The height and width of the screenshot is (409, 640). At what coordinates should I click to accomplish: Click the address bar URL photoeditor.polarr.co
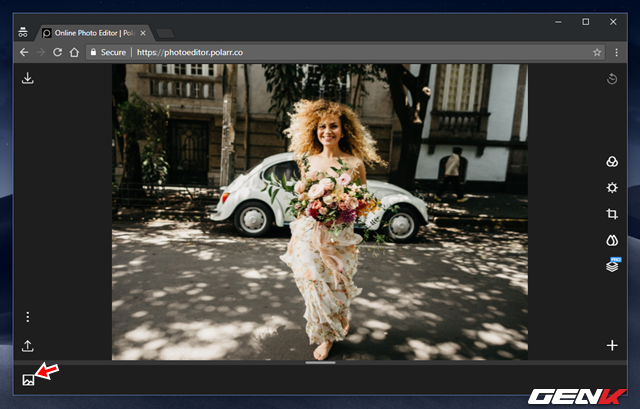pyautogui.click(x=190, y=52)
